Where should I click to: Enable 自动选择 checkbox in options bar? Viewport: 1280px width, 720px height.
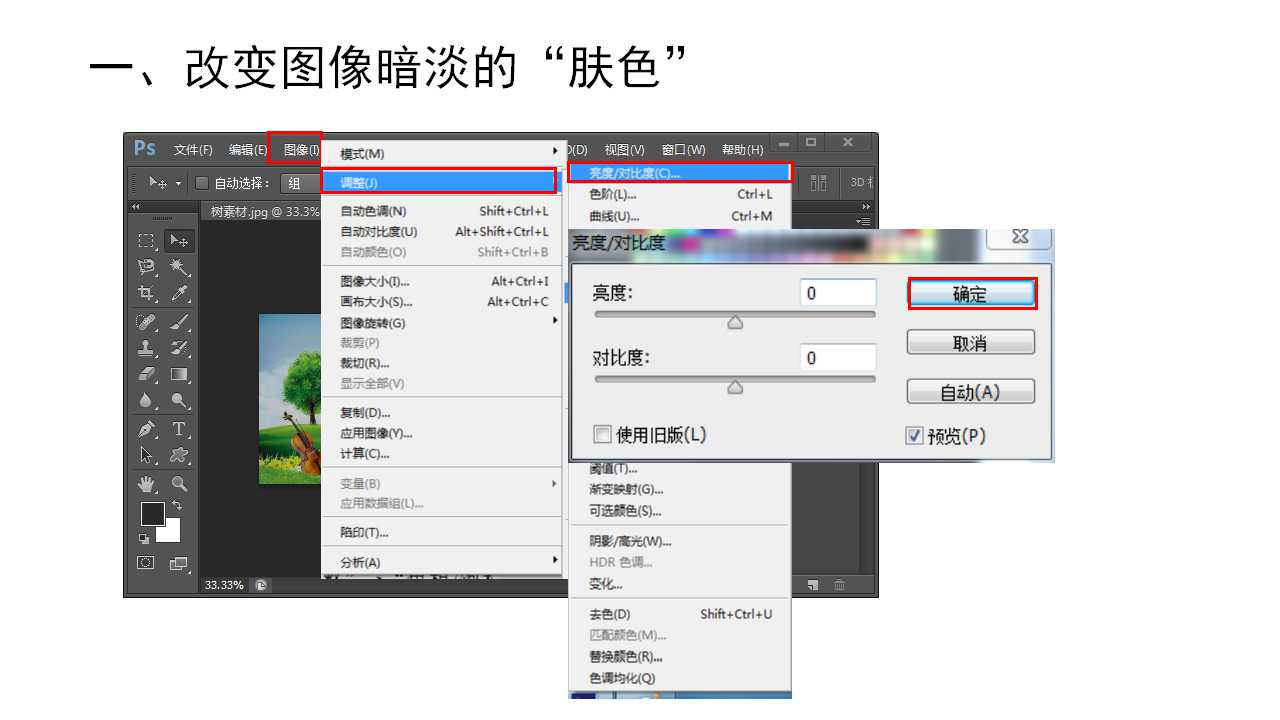(202, 183)
